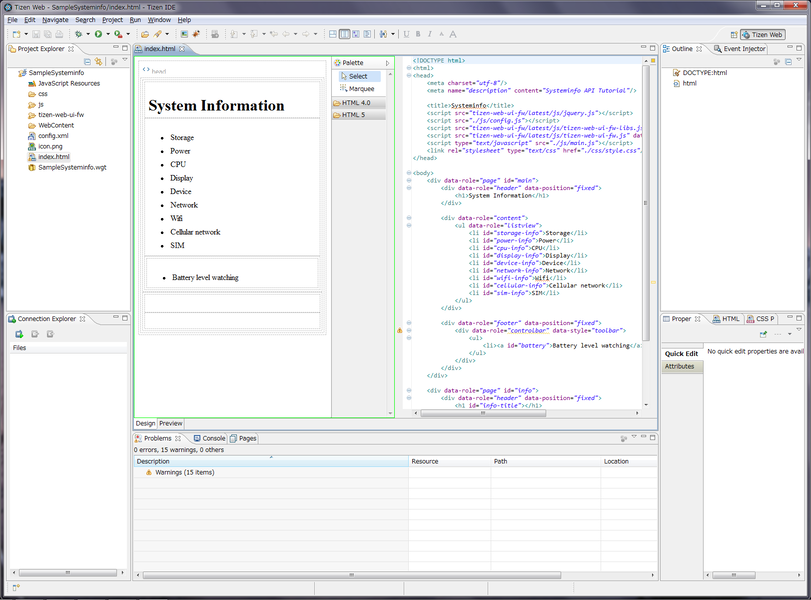Sort by the Location column header
Image resolution: width=811 pixels, height=600 pixels.
coord(629,461)
